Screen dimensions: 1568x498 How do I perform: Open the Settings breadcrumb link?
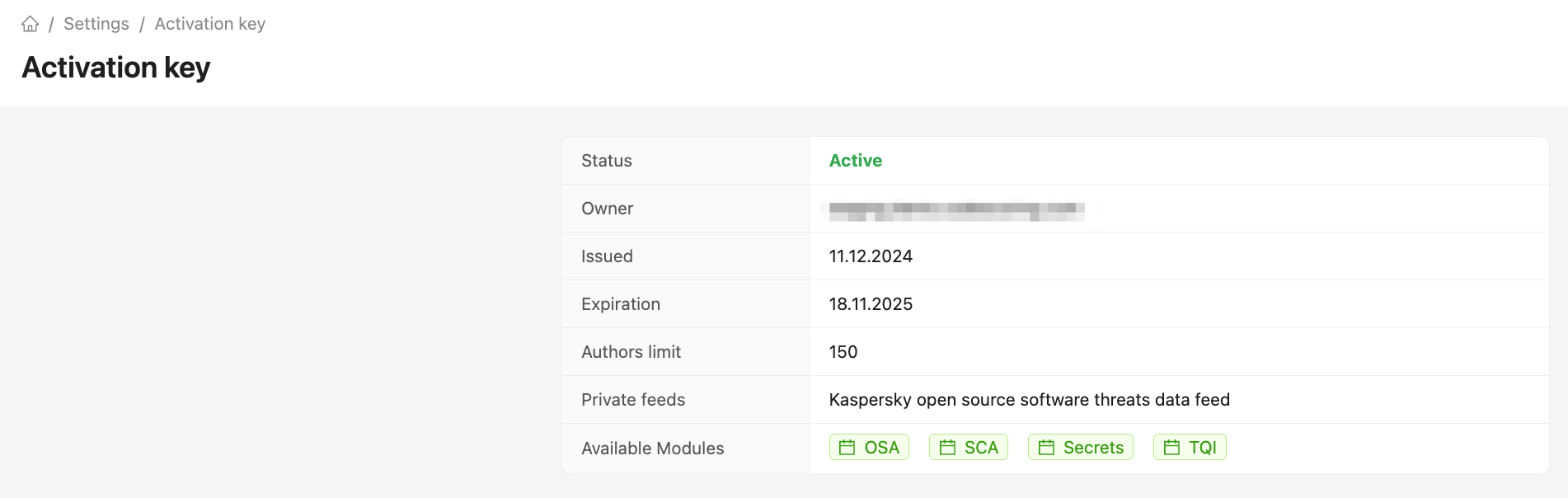96,24
